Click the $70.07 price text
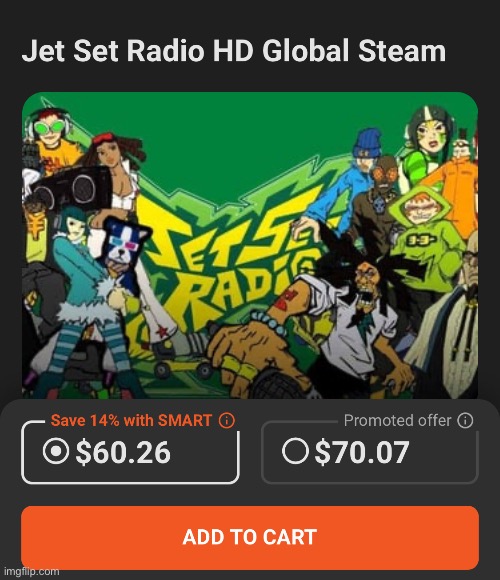 362,452
